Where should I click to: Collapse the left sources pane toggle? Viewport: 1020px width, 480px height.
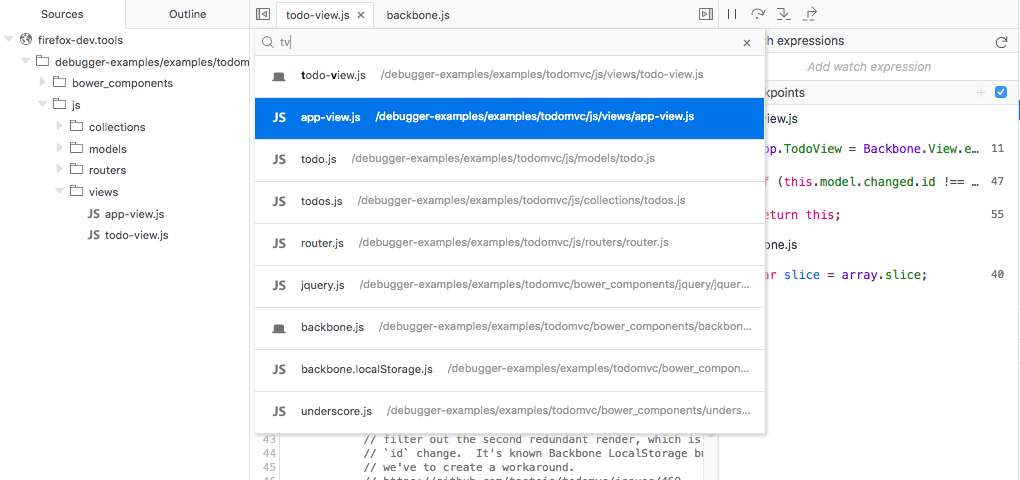point(263,14)
